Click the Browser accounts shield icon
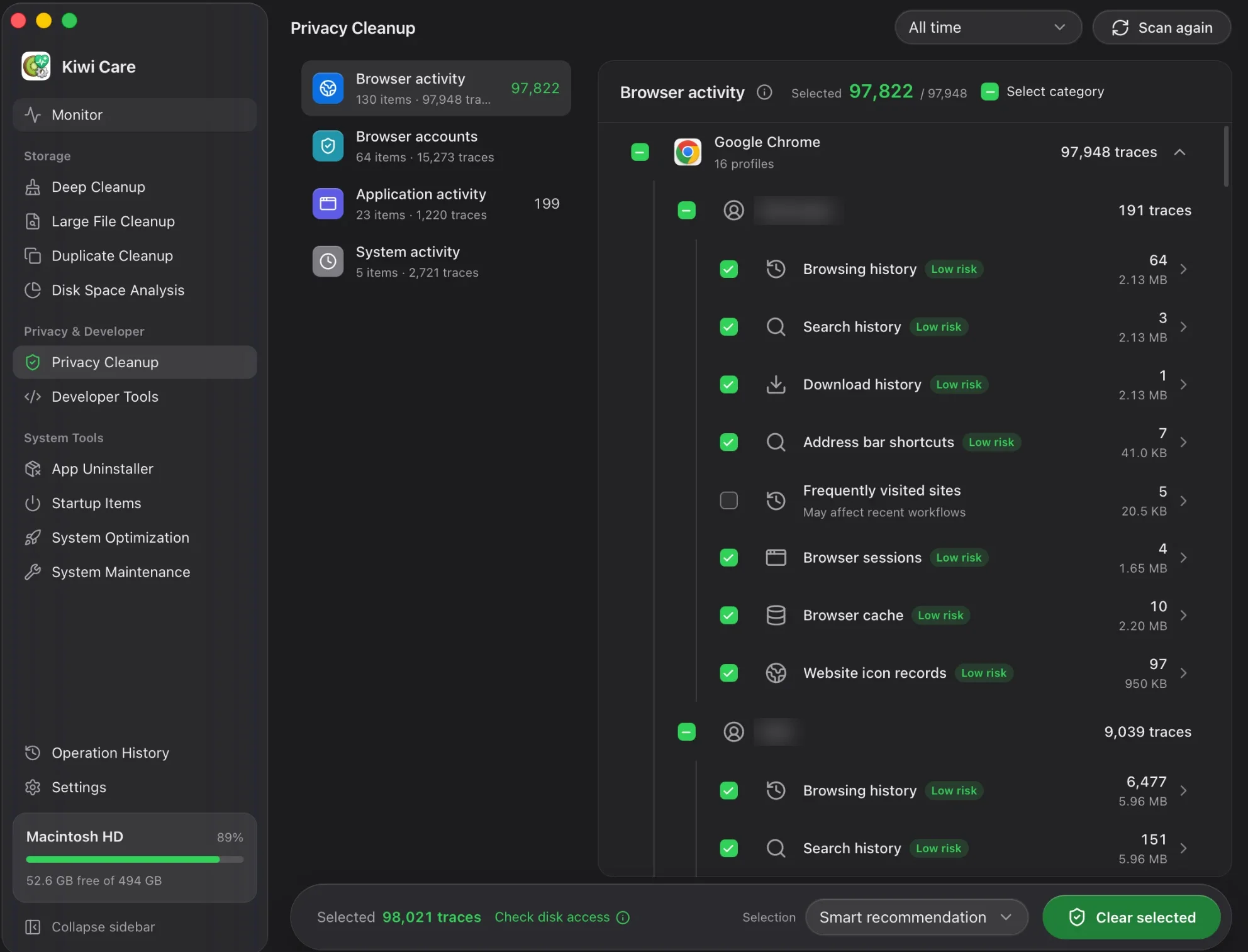 point(328,146)
